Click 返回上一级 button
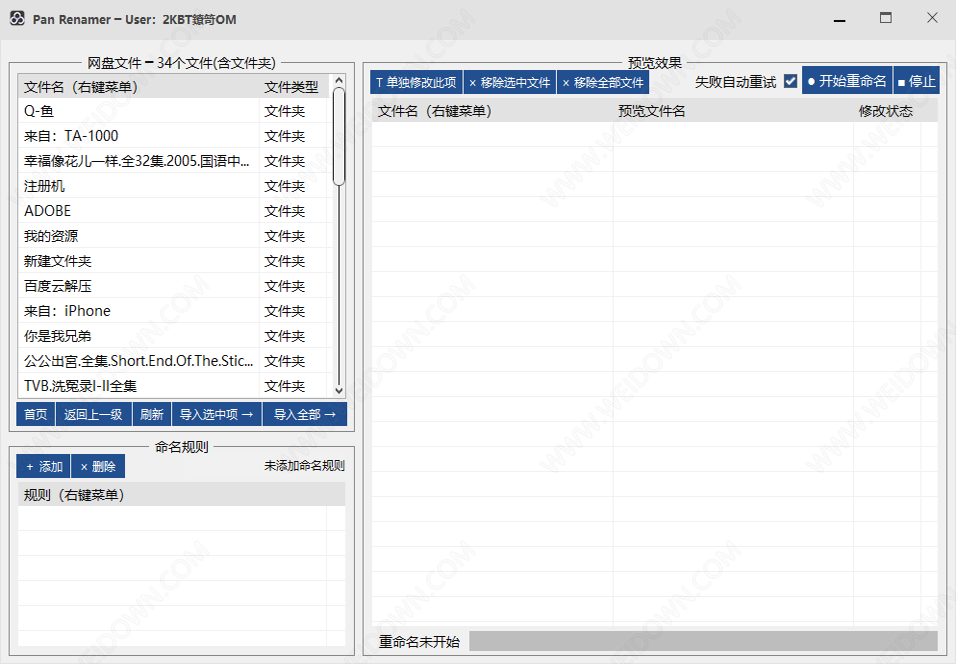The image size is (956, 664). [93, 415]
